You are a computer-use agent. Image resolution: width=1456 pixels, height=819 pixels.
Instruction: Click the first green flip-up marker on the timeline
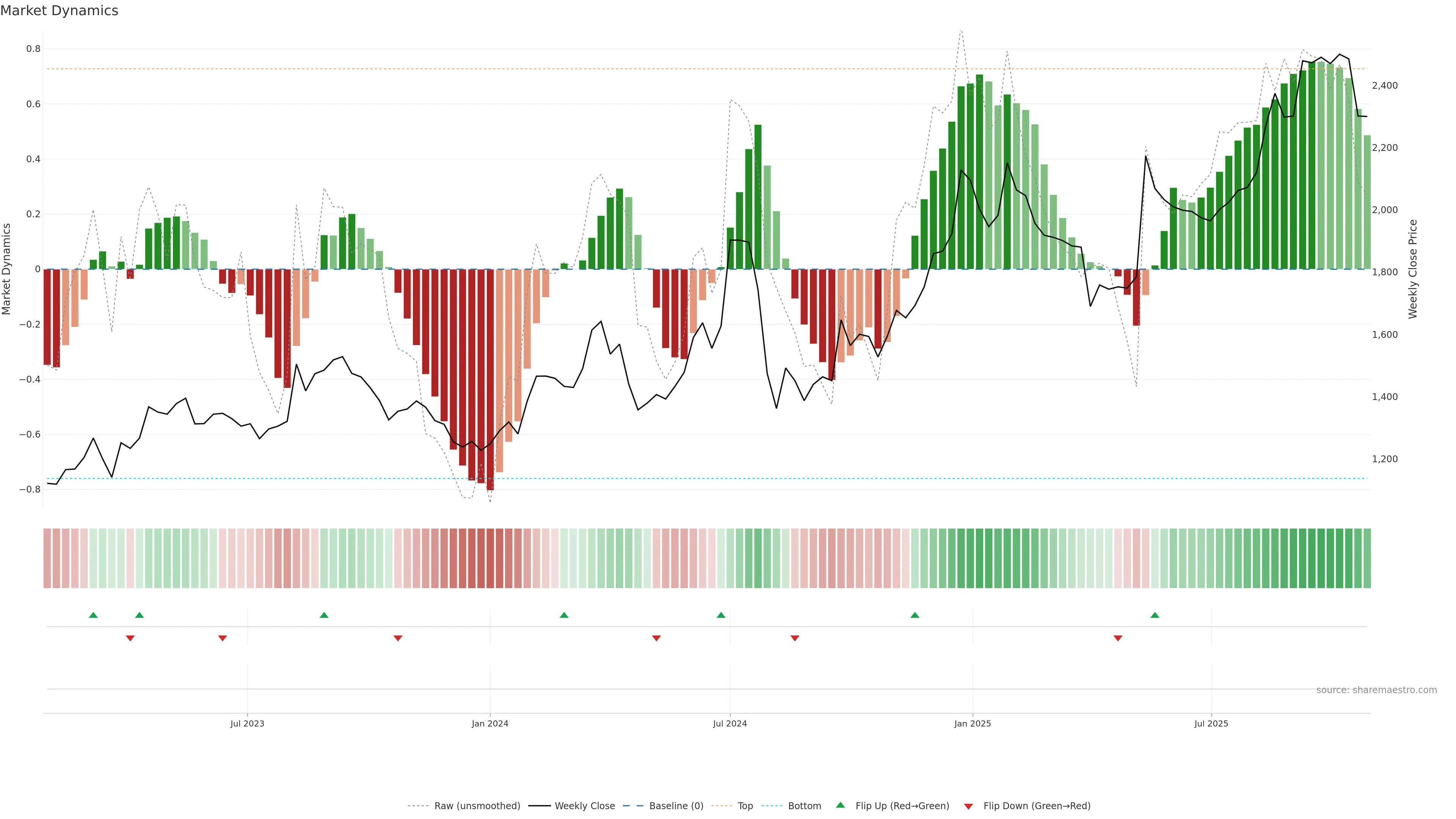pyautogui.click(x=93, y=615)
